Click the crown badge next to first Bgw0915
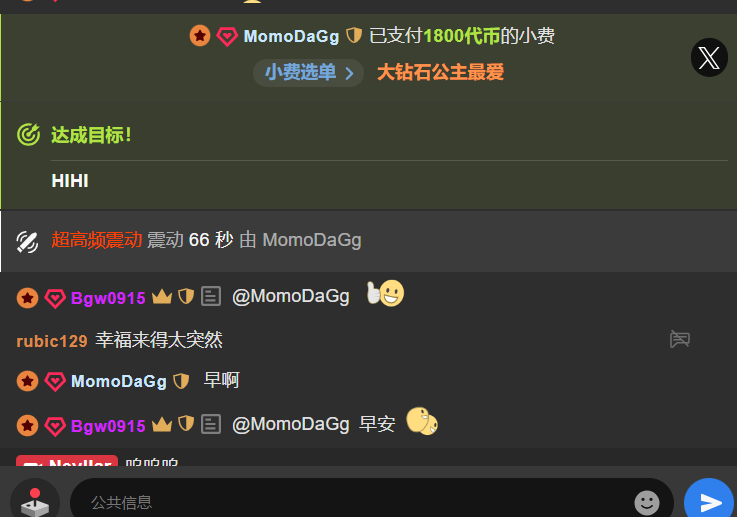The height and width of the screenshot is (517, 737). [x=162, y=297]
